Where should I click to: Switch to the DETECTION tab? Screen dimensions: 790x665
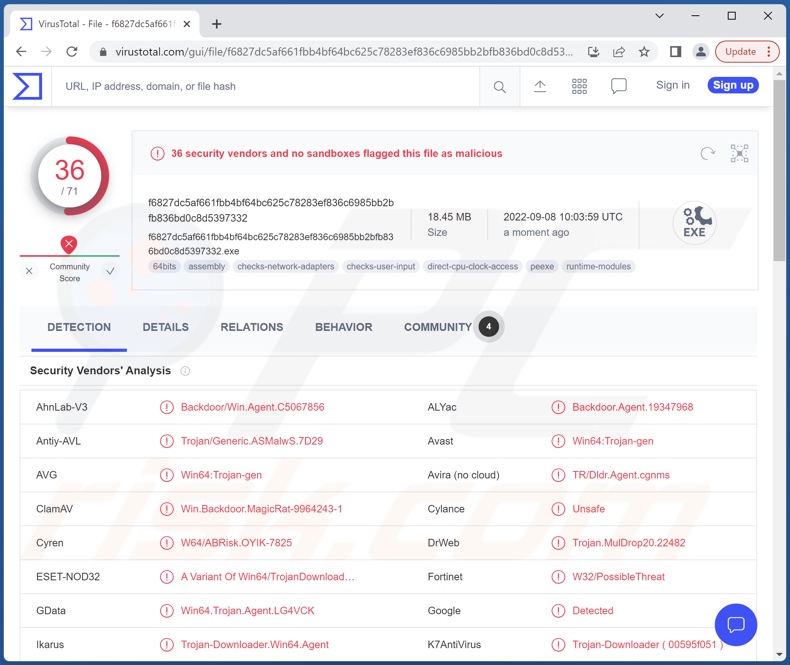79,327
